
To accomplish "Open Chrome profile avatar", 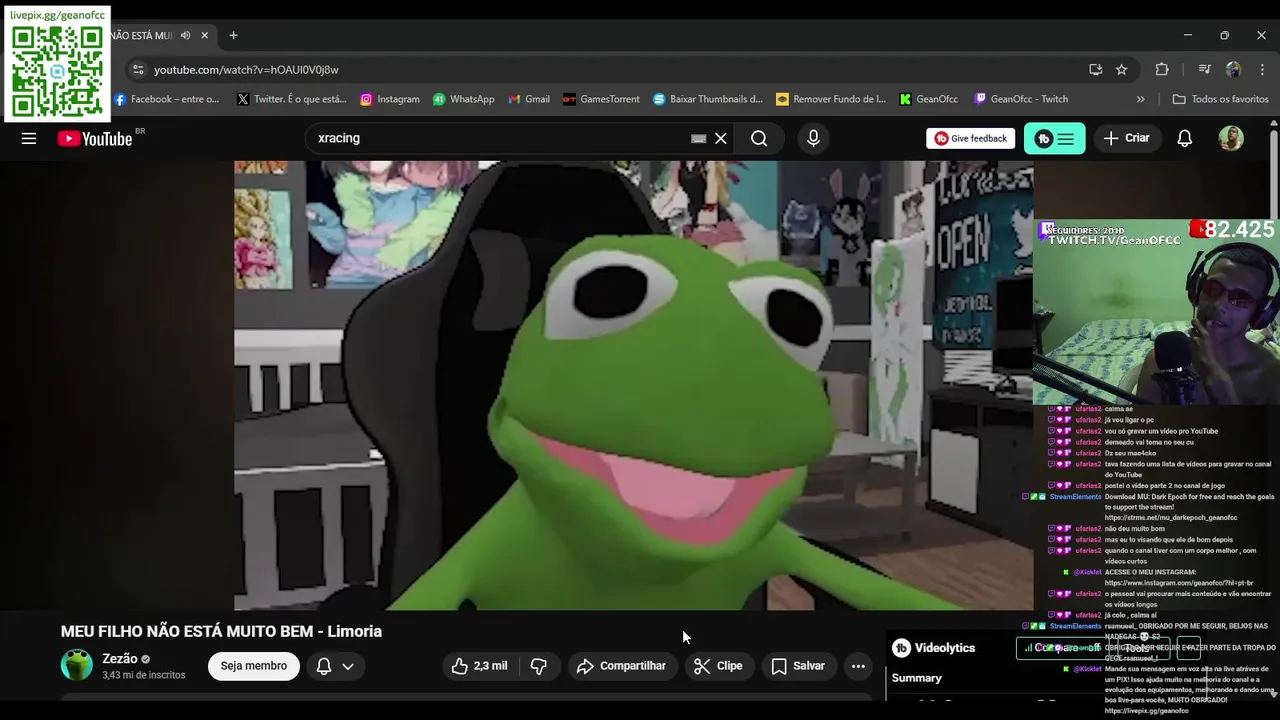I will 1233,70.
